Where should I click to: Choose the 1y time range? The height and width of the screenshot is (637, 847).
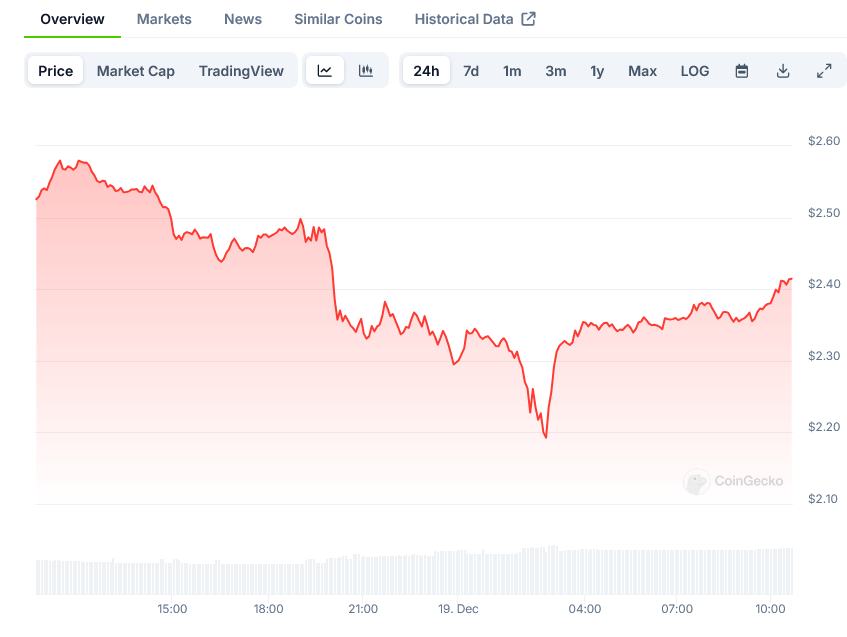coord(597,71)
